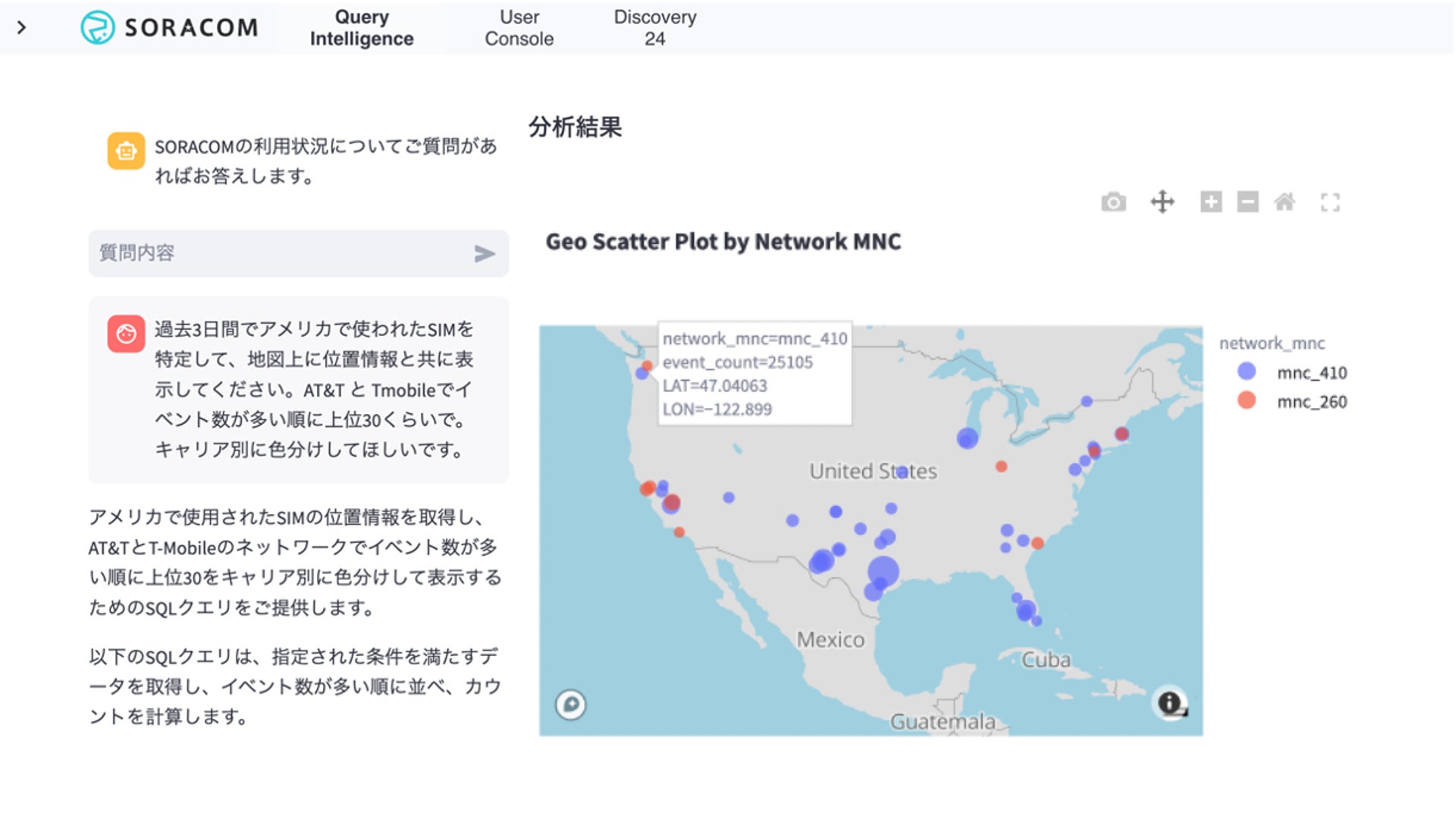Toggle mnc_410 series in the legend
Image resolution: width=1456 pixels, height=819 pixels.
point(1311,373)
